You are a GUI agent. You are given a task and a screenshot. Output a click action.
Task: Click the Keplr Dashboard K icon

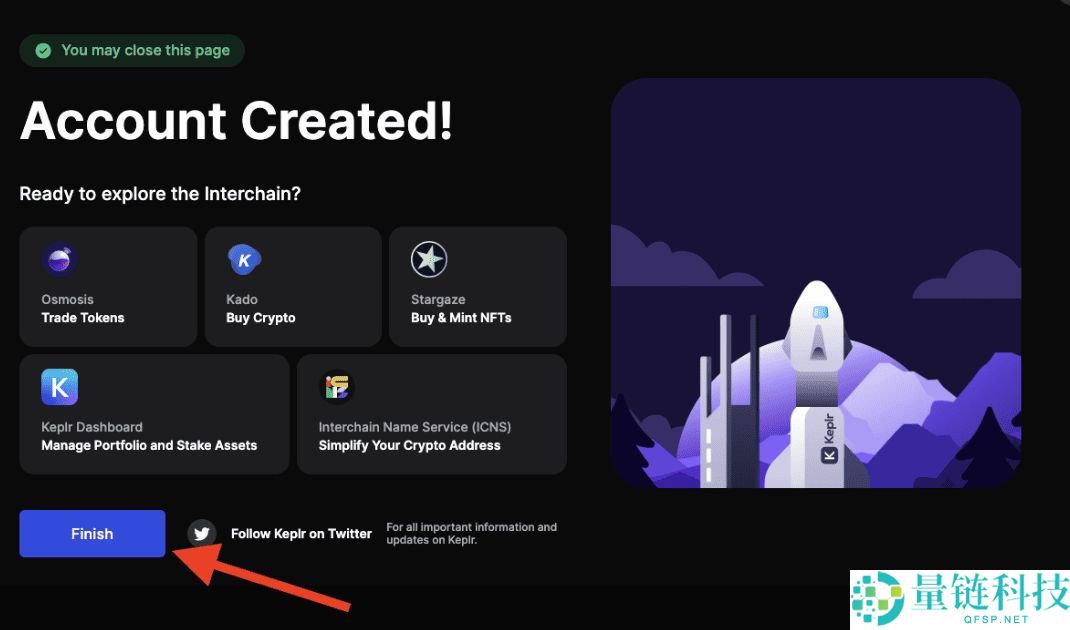(x=59, y=387)
